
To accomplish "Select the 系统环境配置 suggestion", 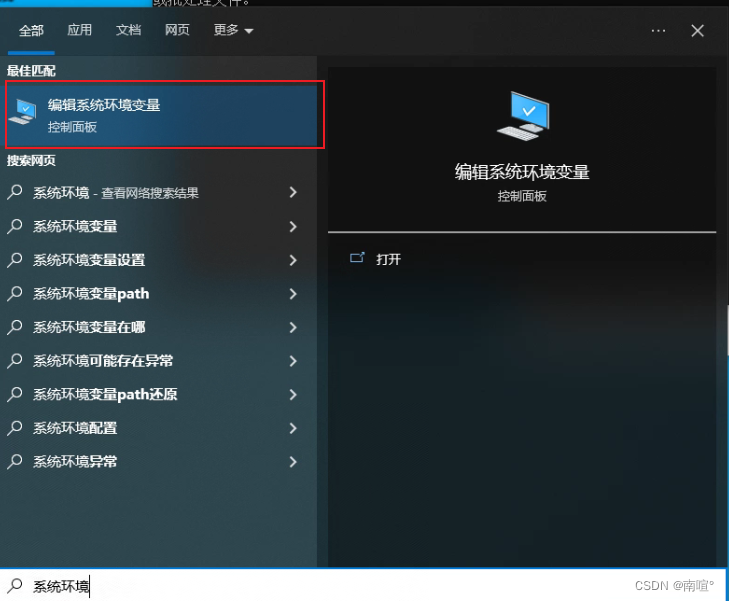I will coord(158,428).
